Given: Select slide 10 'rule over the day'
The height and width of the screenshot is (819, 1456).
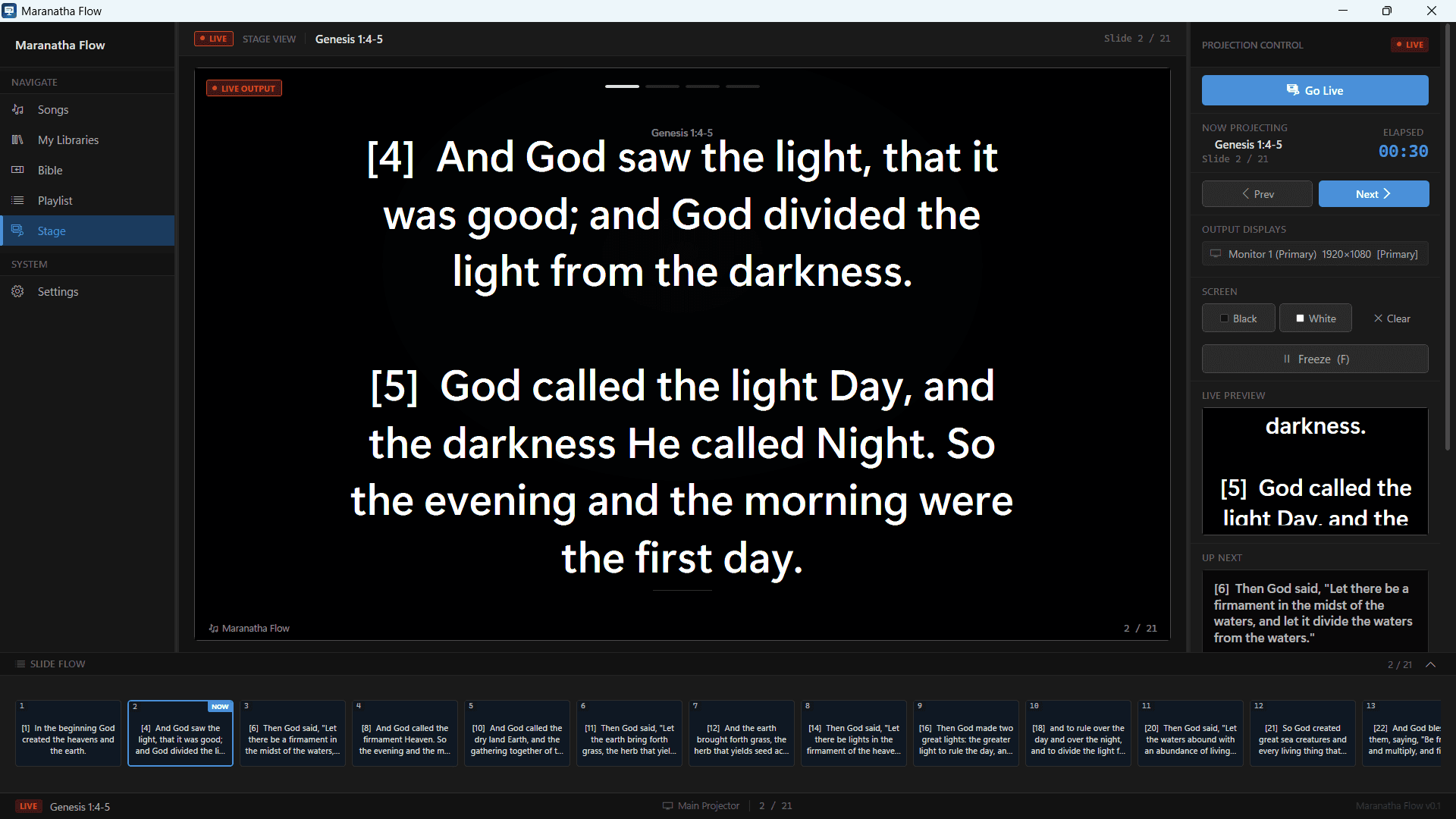Looking at the screenshot, I should click(x=1078, y=733).
